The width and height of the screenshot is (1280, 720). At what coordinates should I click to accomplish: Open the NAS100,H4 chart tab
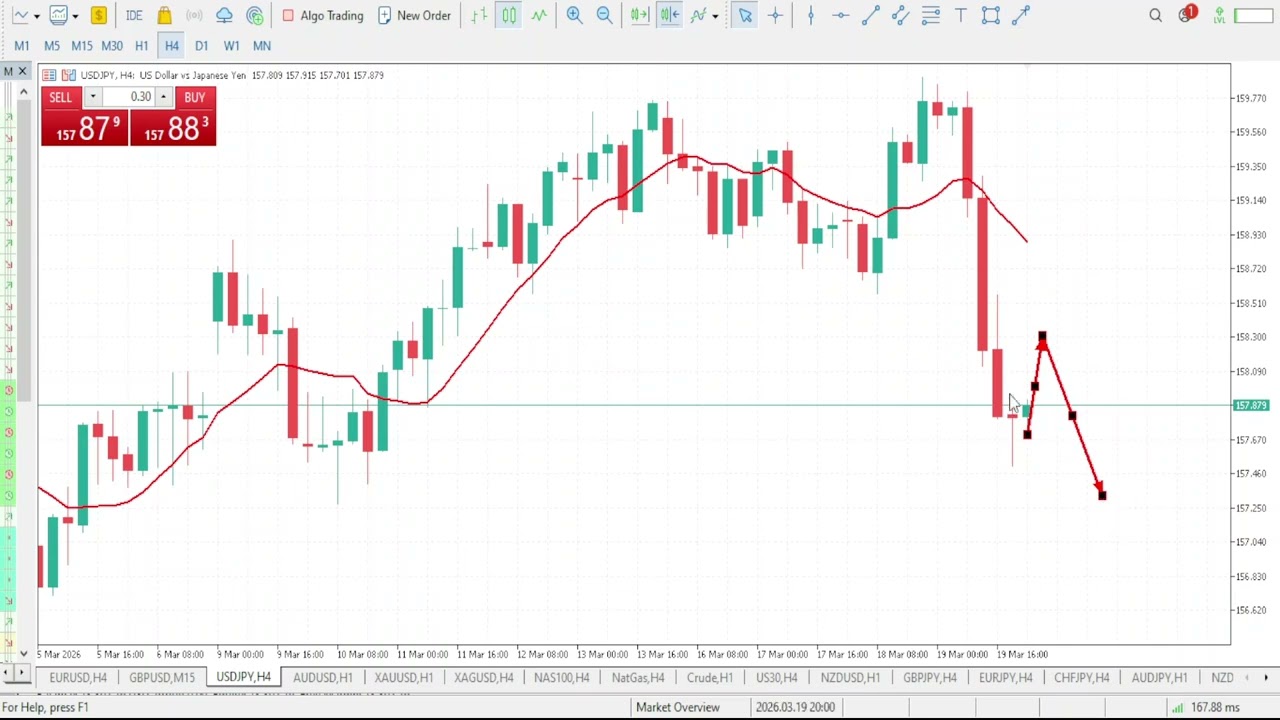tap(562, 678)
